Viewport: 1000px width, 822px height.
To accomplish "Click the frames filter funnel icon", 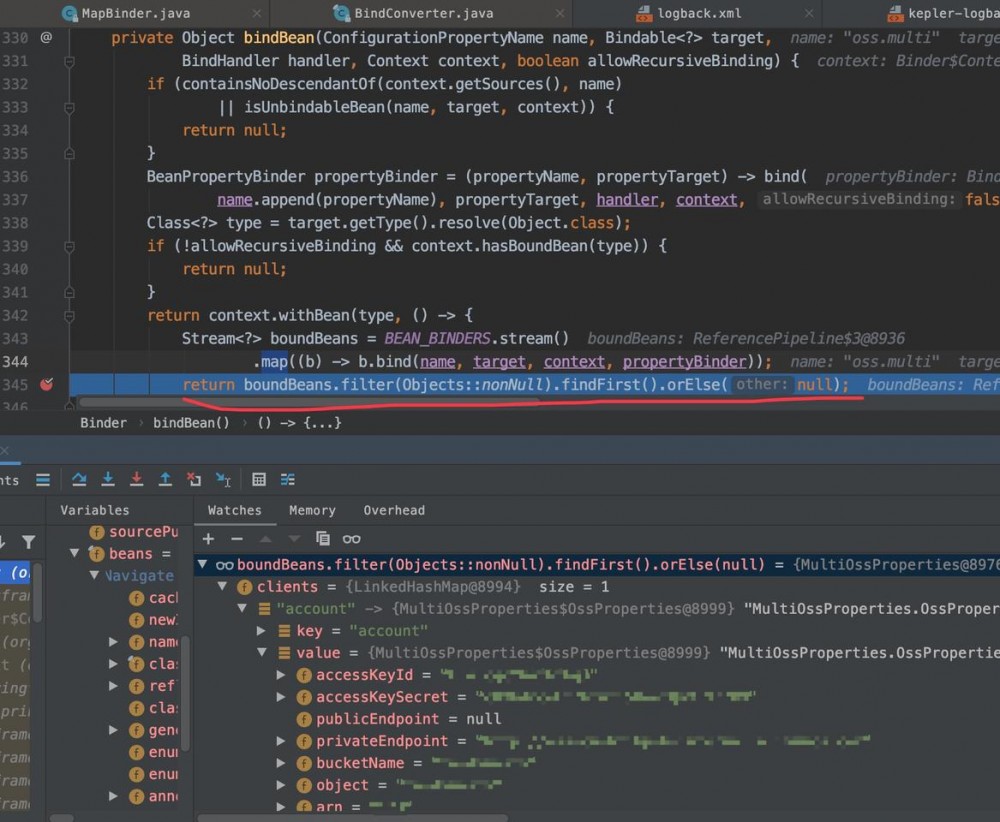I will pyautogui.click(x=29, y=542).
